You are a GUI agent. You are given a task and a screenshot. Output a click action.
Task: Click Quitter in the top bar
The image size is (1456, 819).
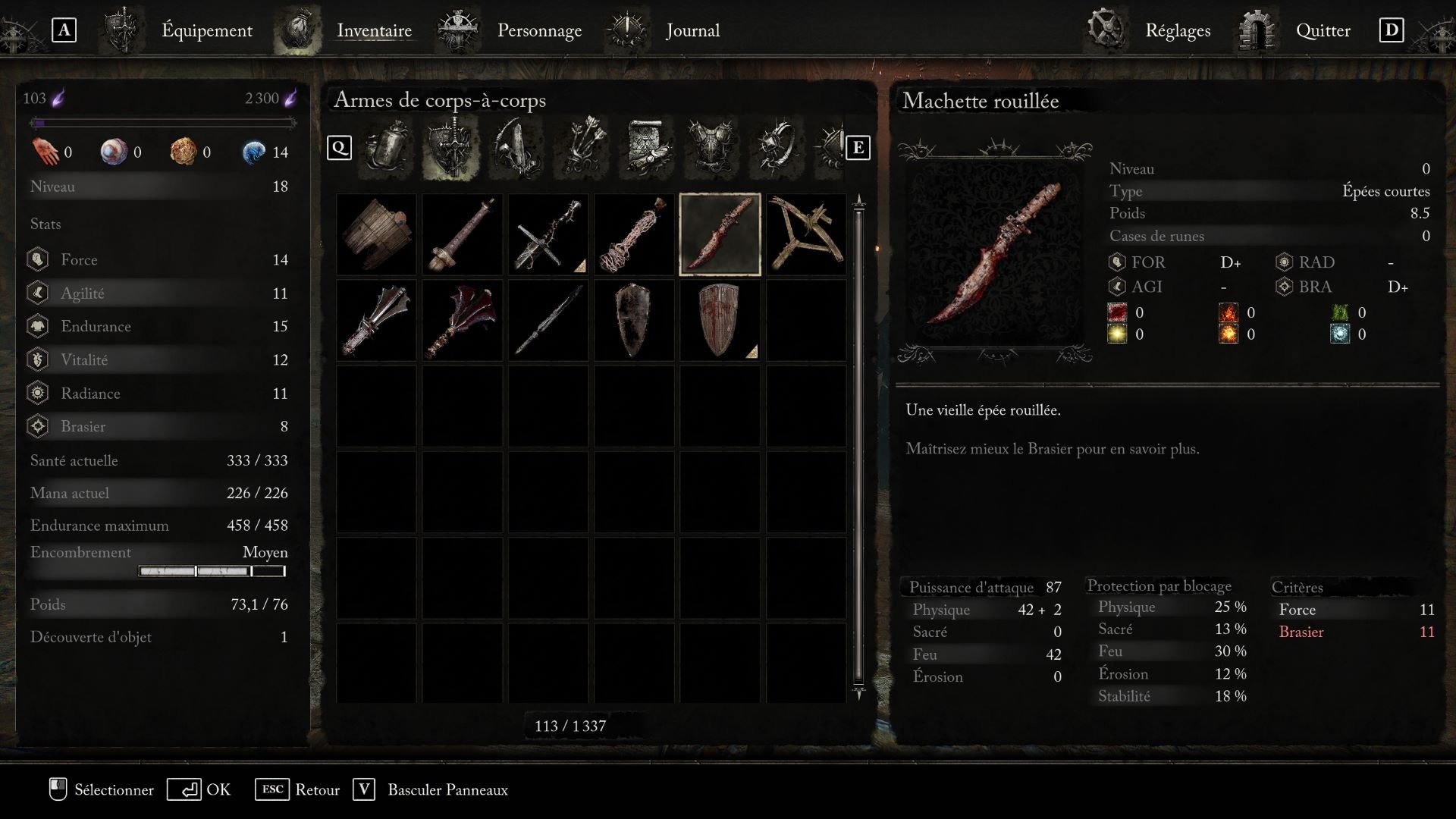pyautogui.click(x=1323, y=30)
